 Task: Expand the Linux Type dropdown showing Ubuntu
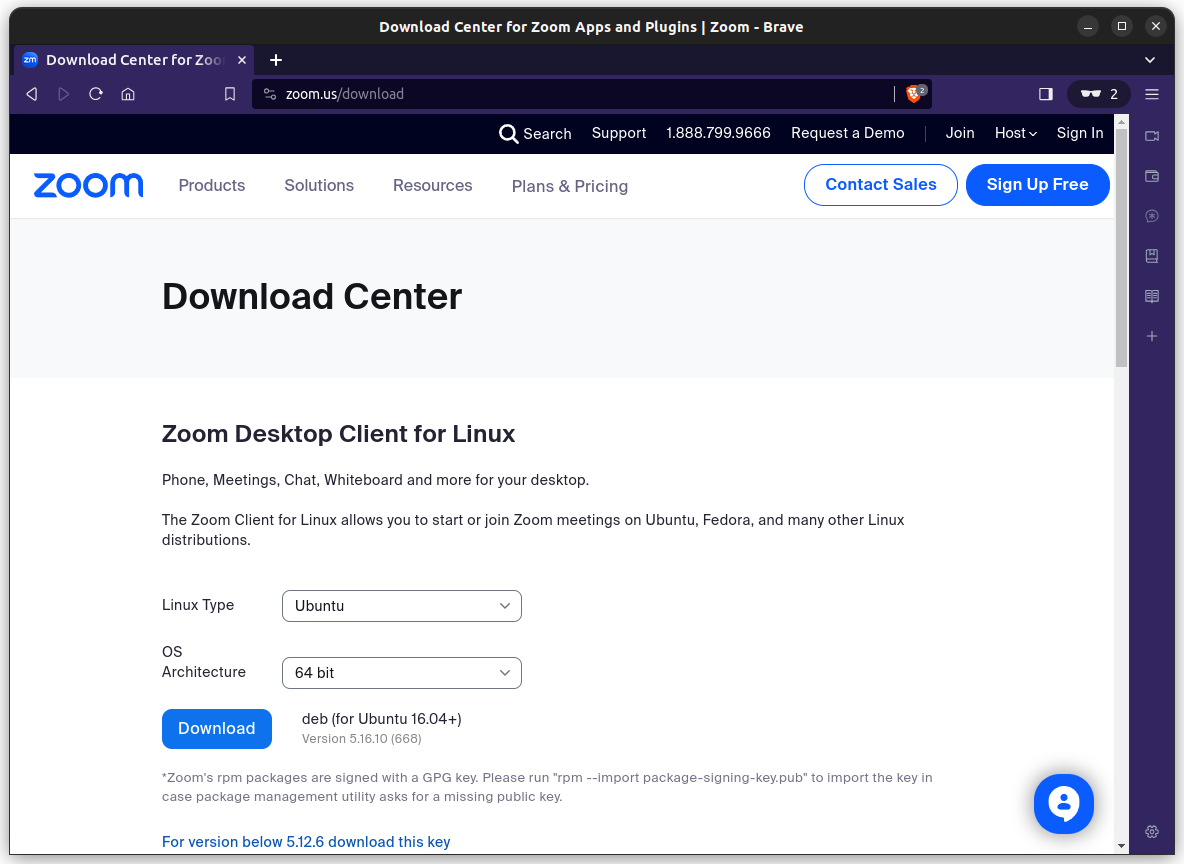401,606
